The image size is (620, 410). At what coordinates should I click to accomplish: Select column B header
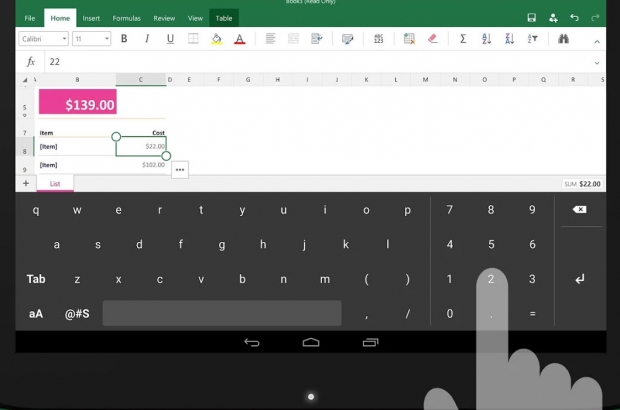click(77, 79)
